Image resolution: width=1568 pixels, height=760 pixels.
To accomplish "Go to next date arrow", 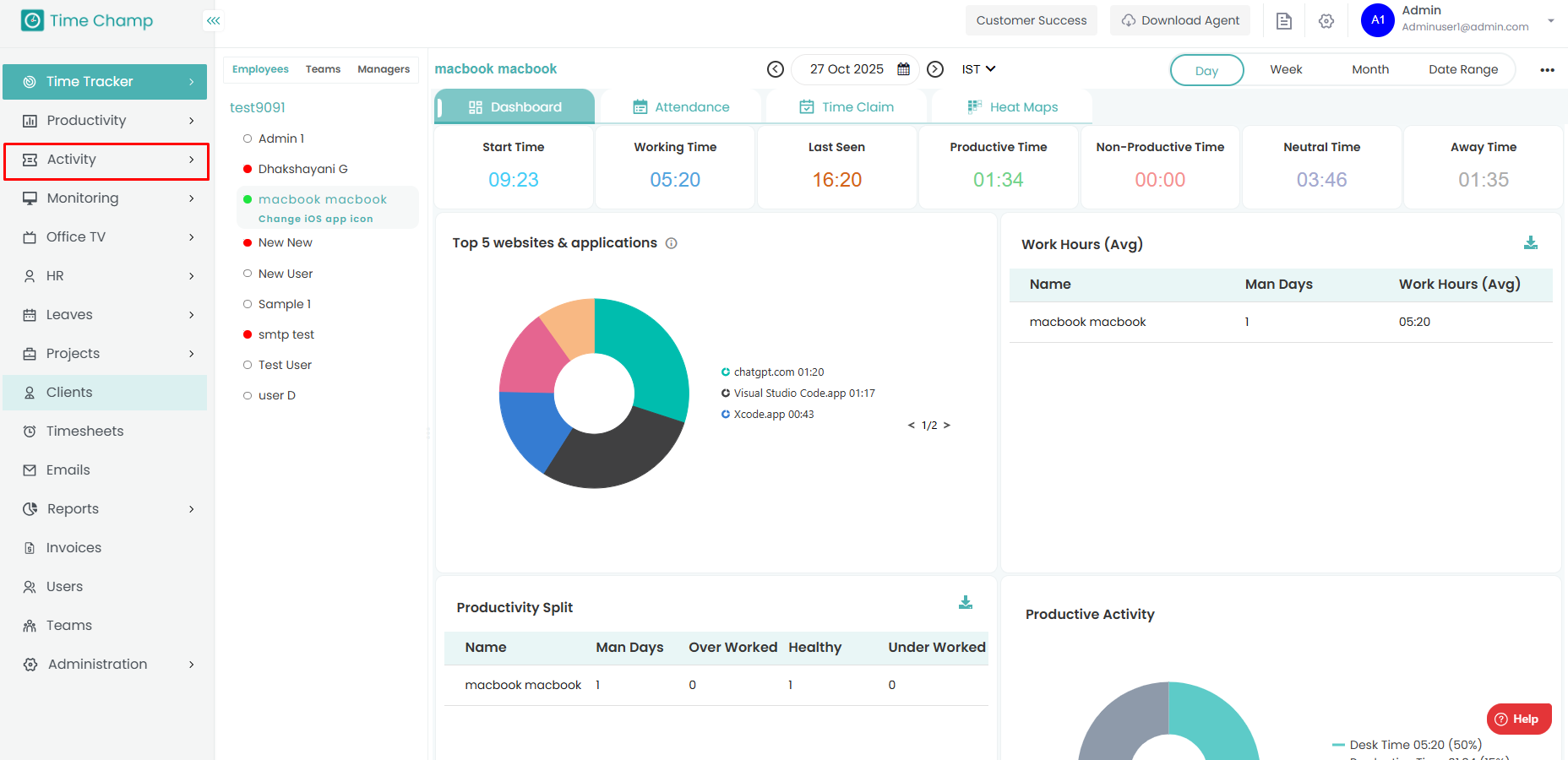I will coord(935,69).
